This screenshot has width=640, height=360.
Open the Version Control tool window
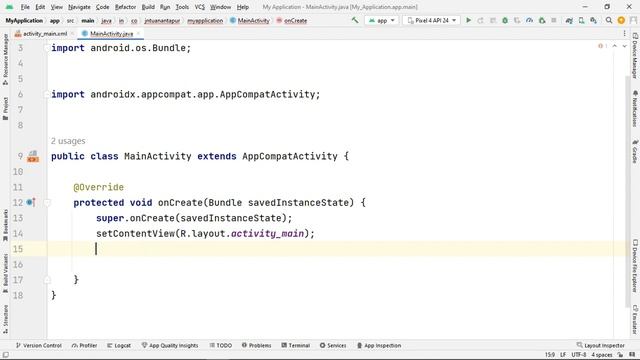39,345
